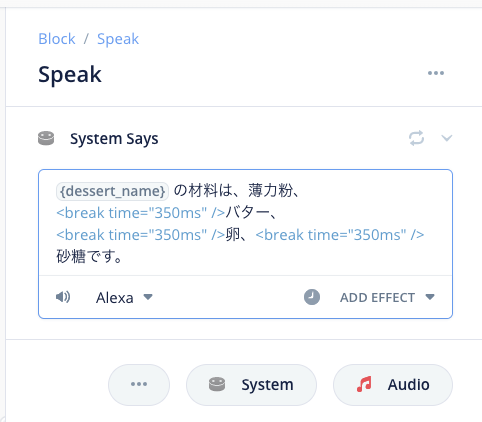Screen dimensions: 482x422
Task: Click the ADD EFFECT down arrow
Action: 430,297
